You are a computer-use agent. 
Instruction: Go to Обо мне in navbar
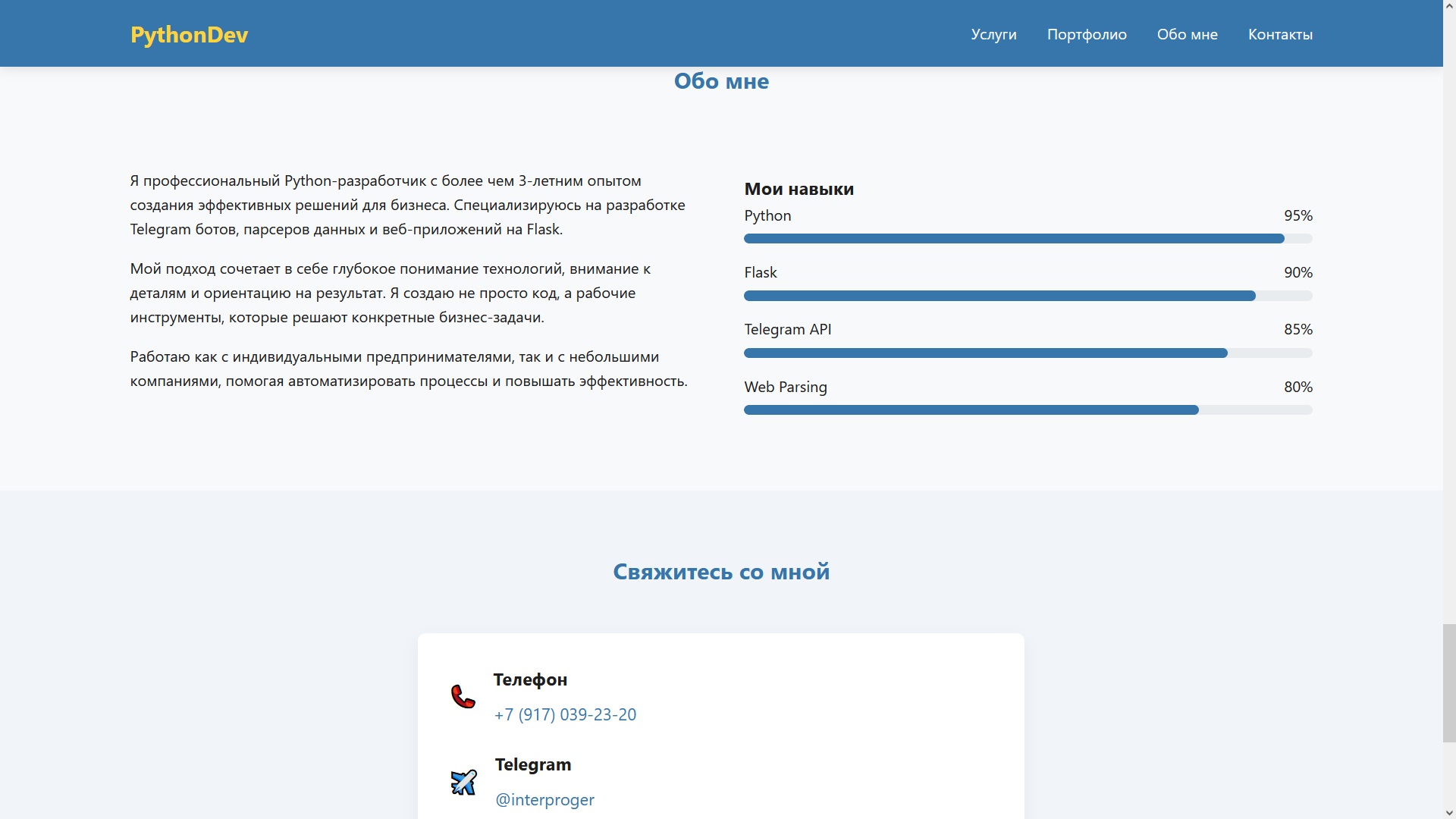click(x=1187, y=34)
